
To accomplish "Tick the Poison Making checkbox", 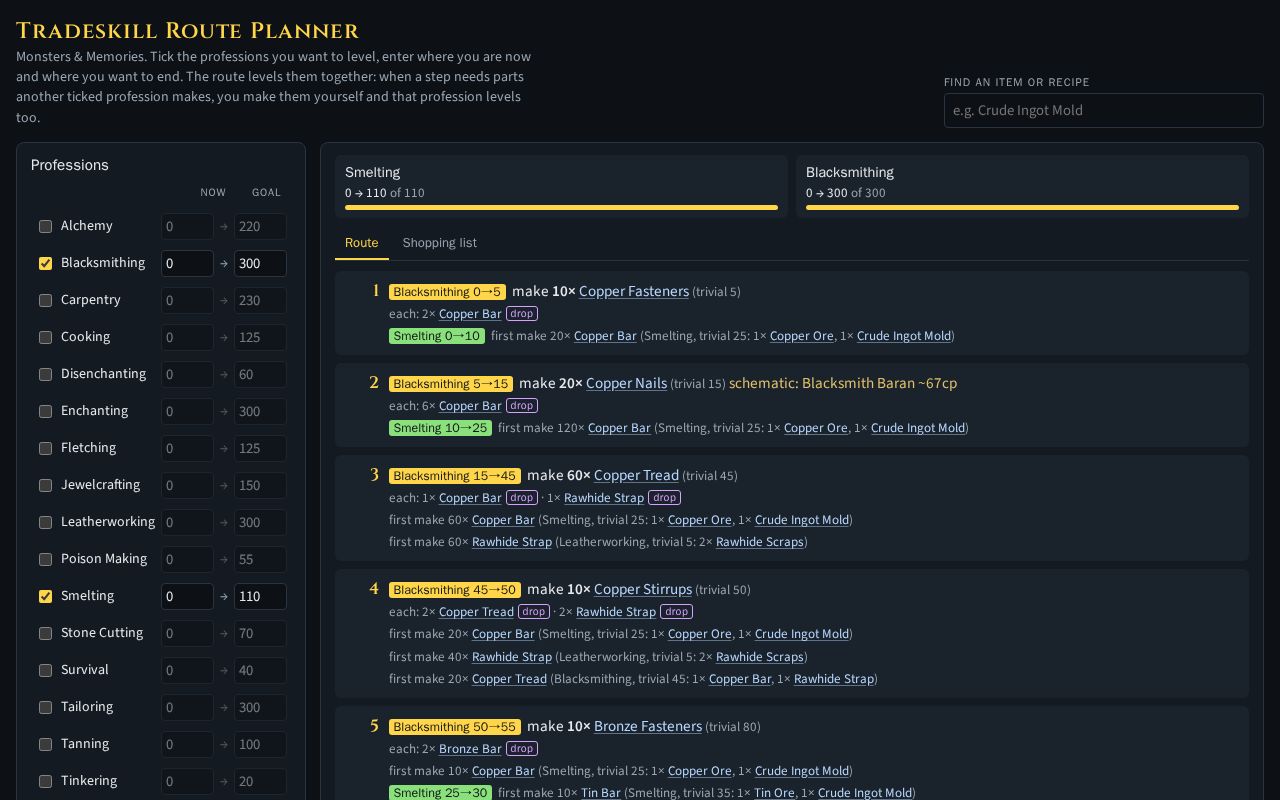I will click(x=45, y=559).
